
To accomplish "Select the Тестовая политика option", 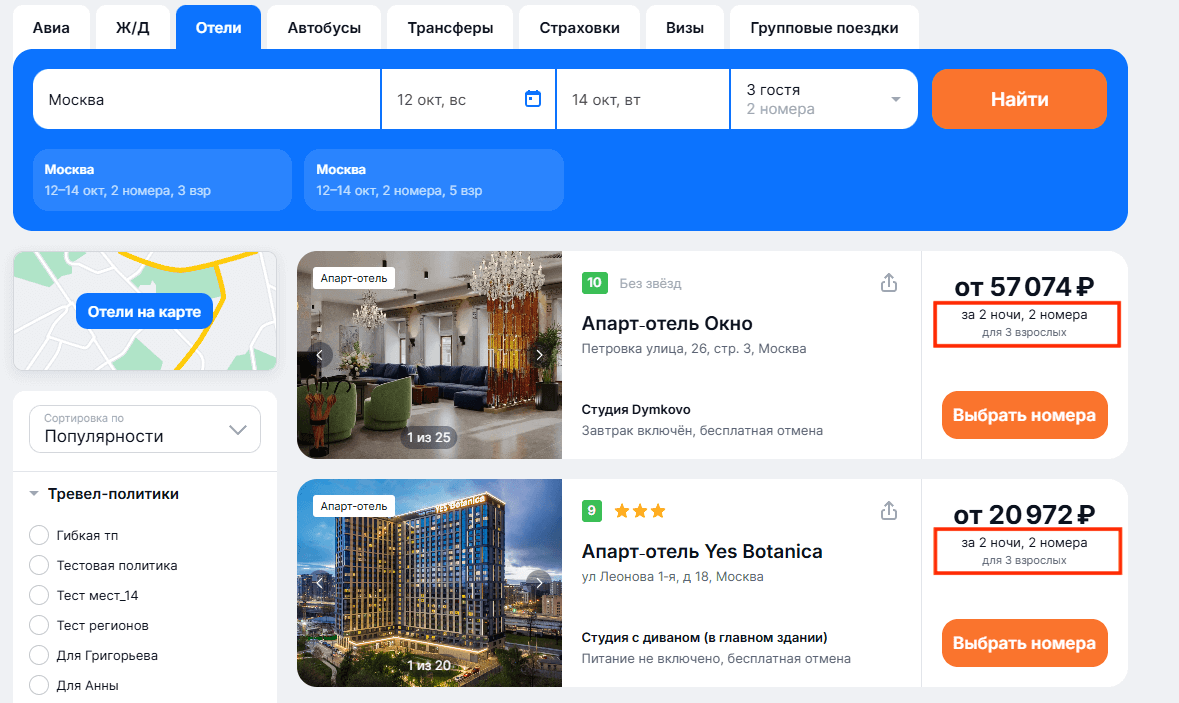I will 40,565.
